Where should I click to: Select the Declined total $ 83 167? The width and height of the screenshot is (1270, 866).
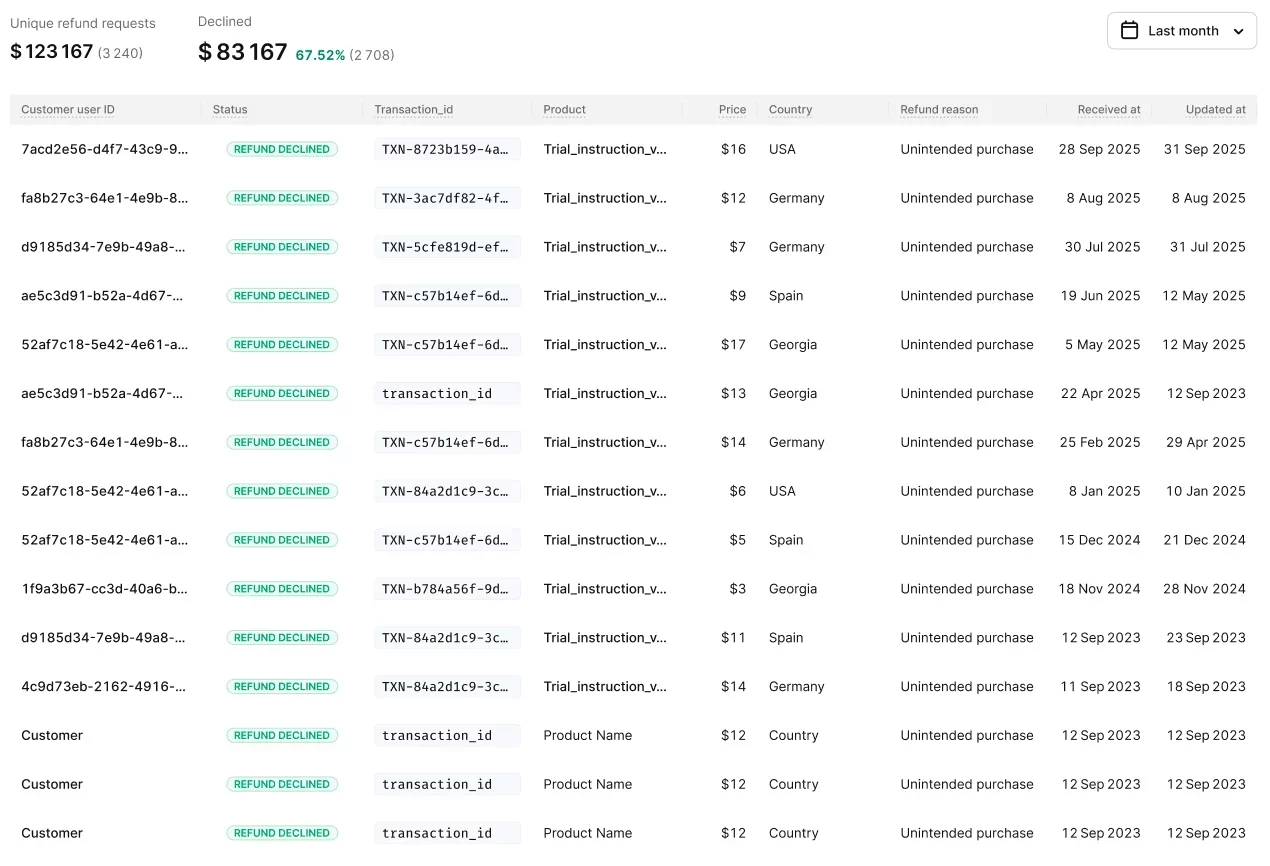click(x=243, y=52)
